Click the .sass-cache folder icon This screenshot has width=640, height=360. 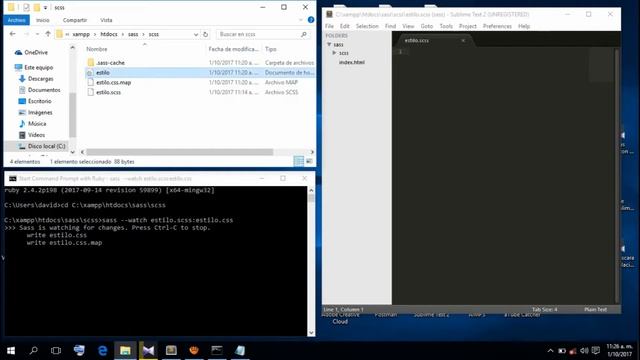[91, 62]
